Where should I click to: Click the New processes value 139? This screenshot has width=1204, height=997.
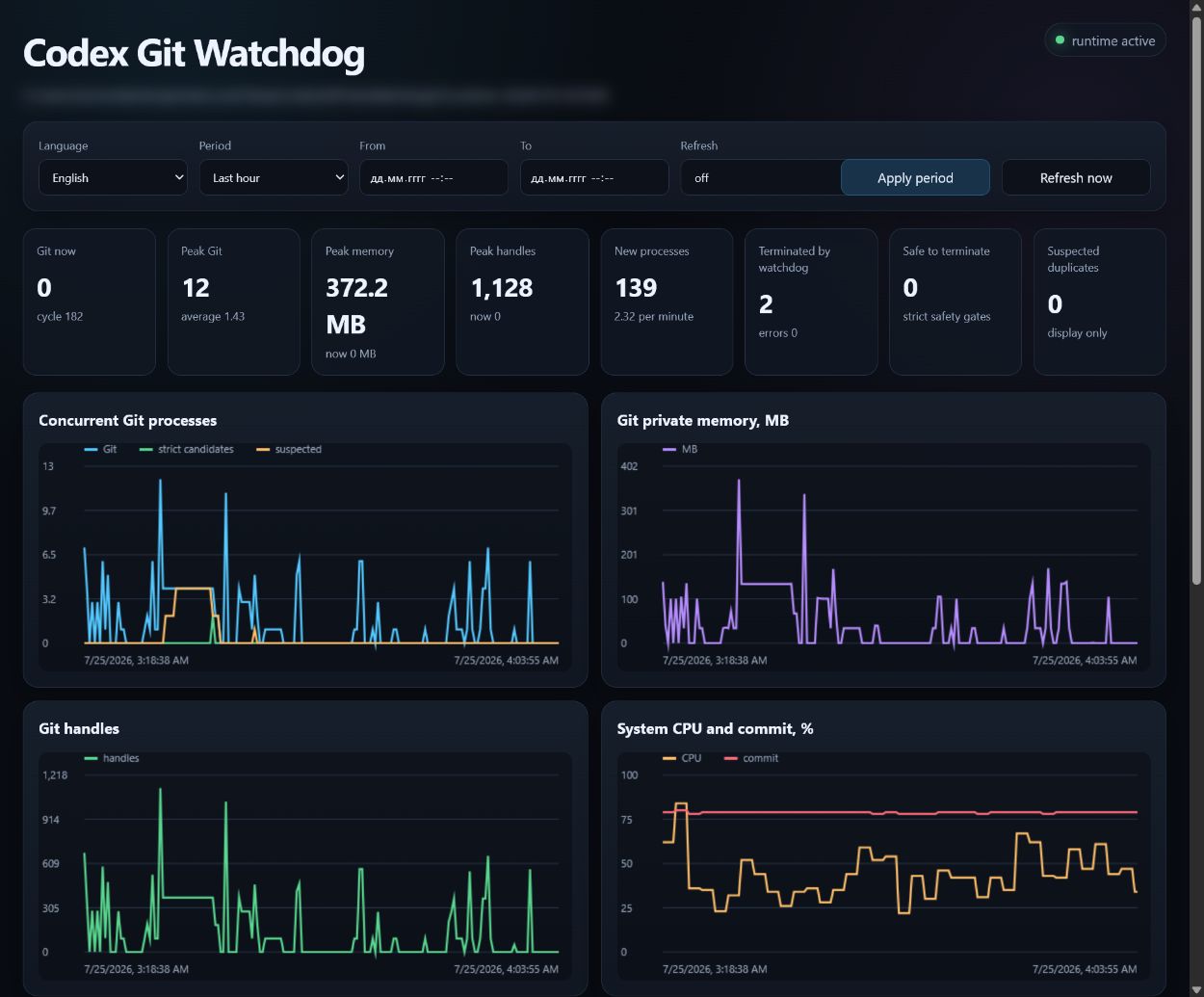pyautogui.click(x=636, y=288)
